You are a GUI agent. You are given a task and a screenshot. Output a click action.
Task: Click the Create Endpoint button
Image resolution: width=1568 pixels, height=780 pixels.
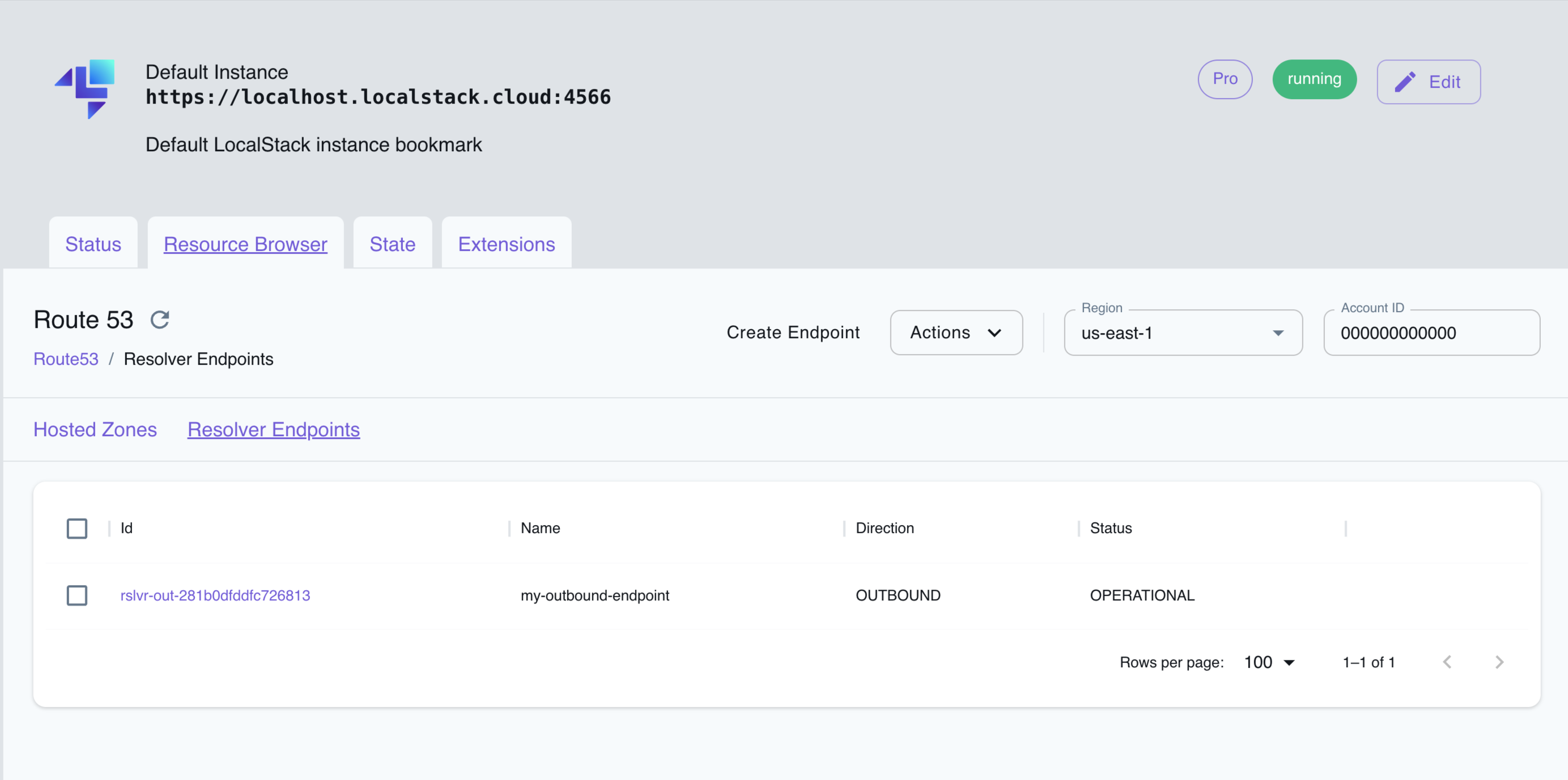coord(793,332)
